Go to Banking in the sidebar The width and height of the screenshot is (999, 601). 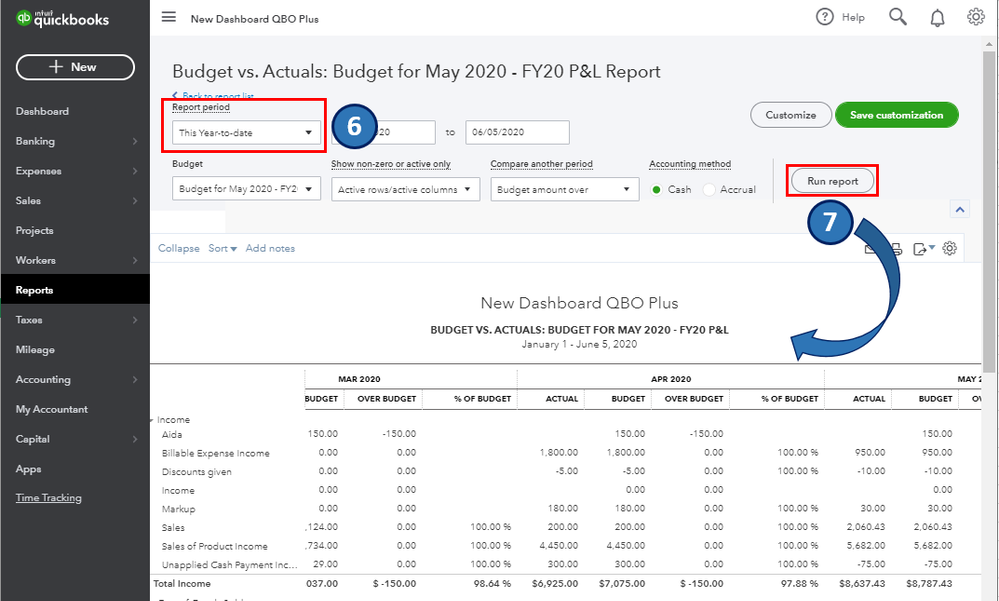click(x=36, y=141)
